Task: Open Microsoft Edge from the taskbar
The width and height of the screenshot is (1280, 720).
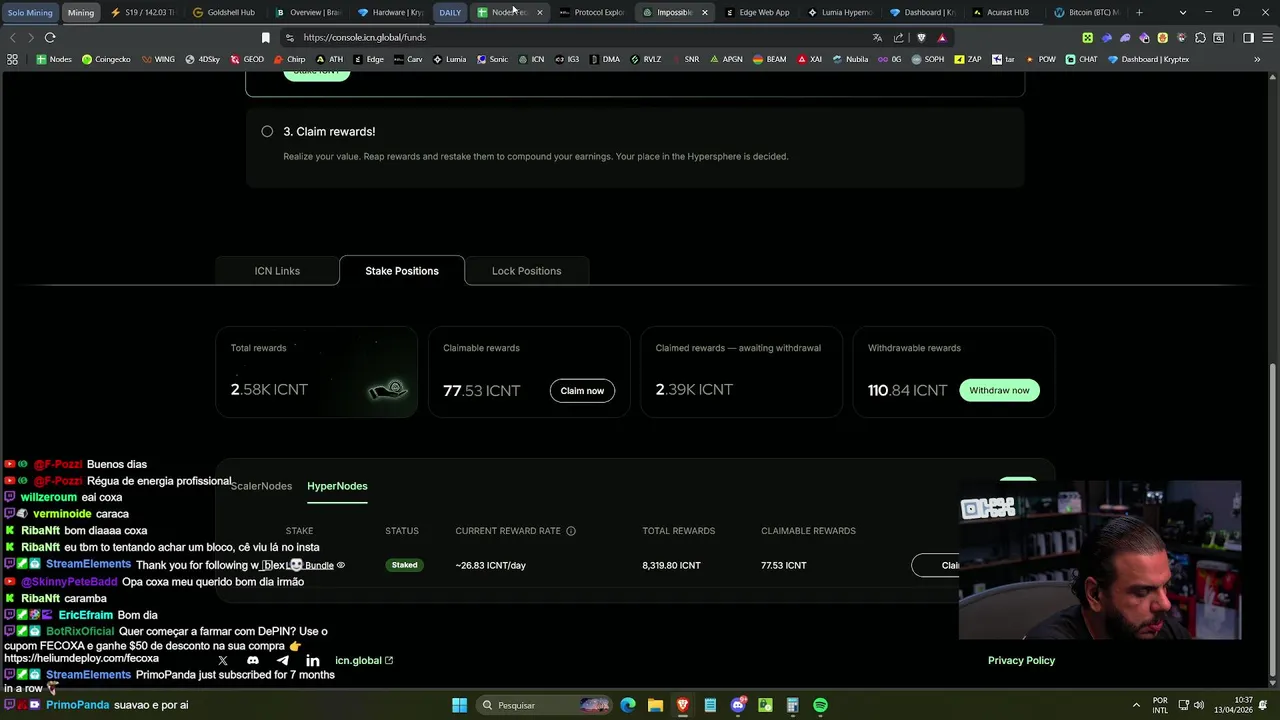Action: point(628,705)
